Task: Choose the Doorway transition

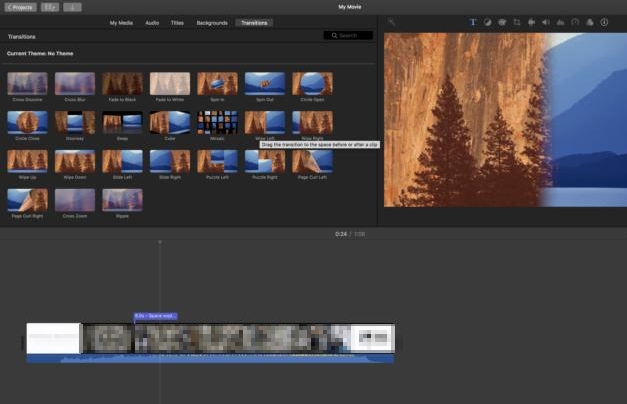Action: point(75,122)
